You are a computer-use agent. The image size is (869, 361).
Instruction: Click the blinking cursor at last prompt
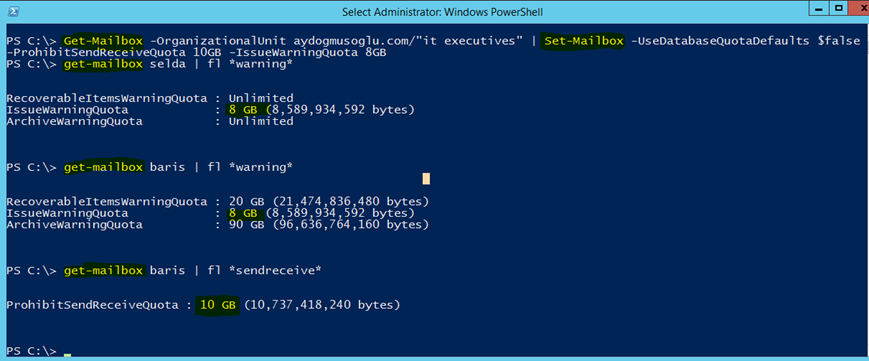coord(67,354)
